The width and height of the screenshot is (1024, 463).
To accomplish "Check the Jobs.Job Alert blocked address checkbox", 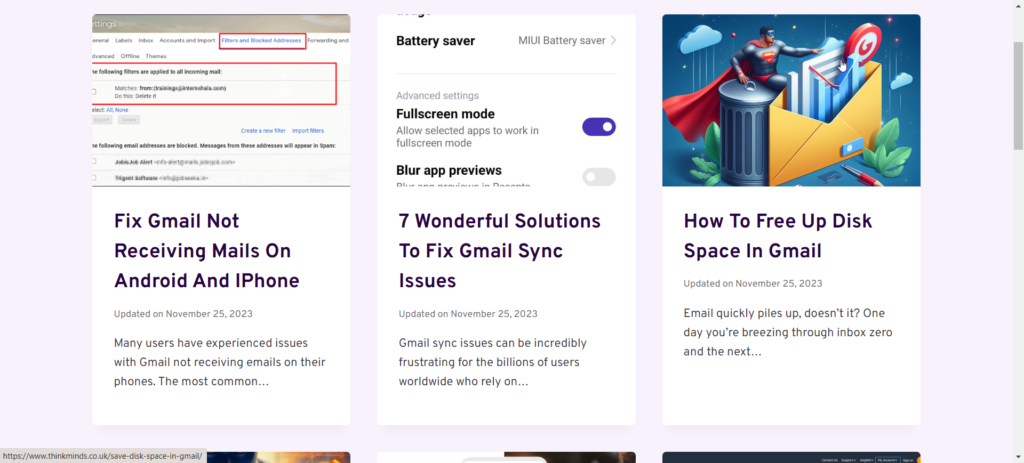I will point(95,161).
